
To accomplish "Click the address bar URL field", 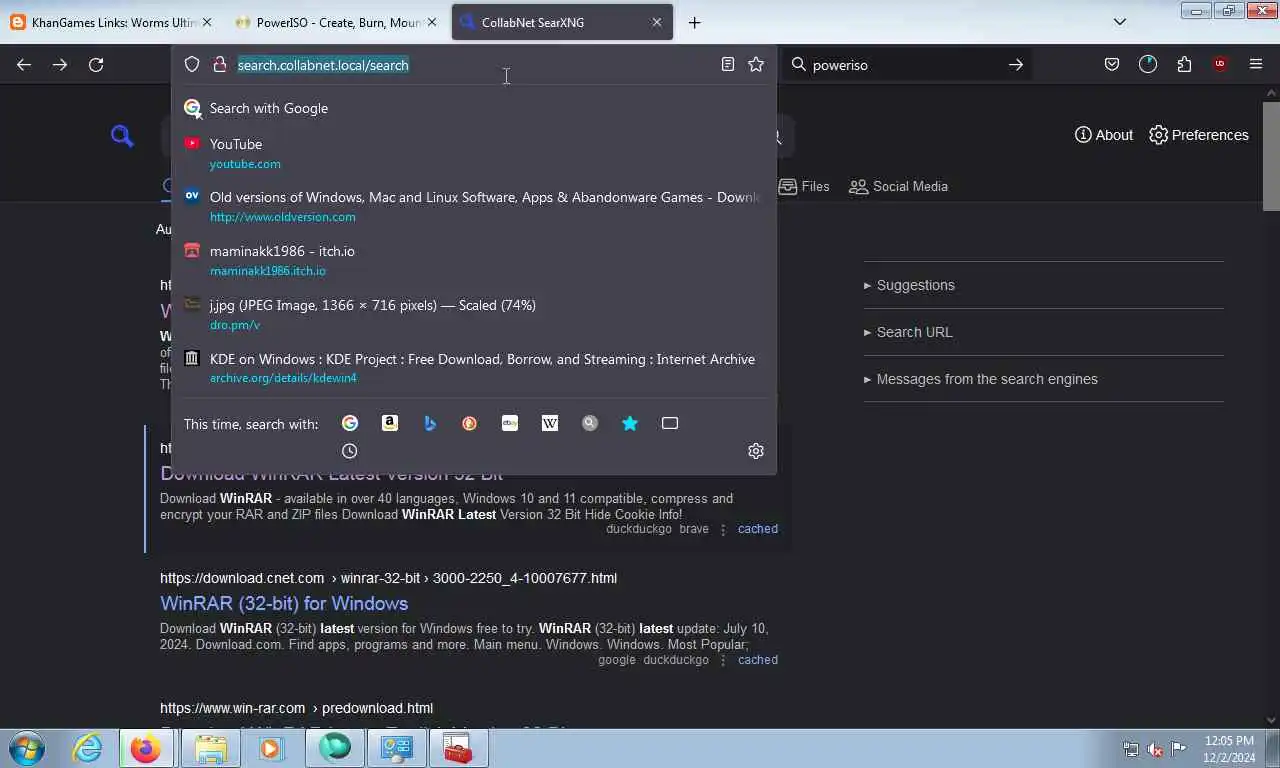I will pyautogui.click(x=474, y=65).
